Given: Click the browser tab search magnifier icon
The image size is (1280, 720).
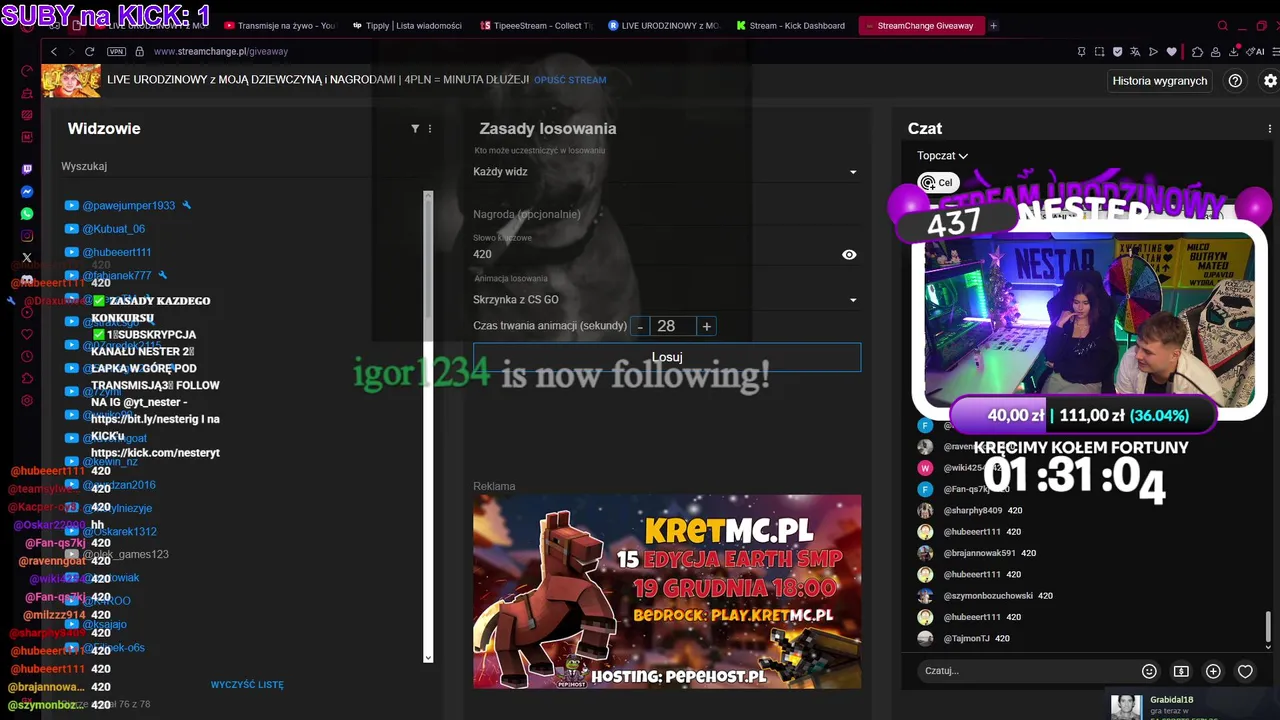Looking at the screenshot, I should [1222, 26].
